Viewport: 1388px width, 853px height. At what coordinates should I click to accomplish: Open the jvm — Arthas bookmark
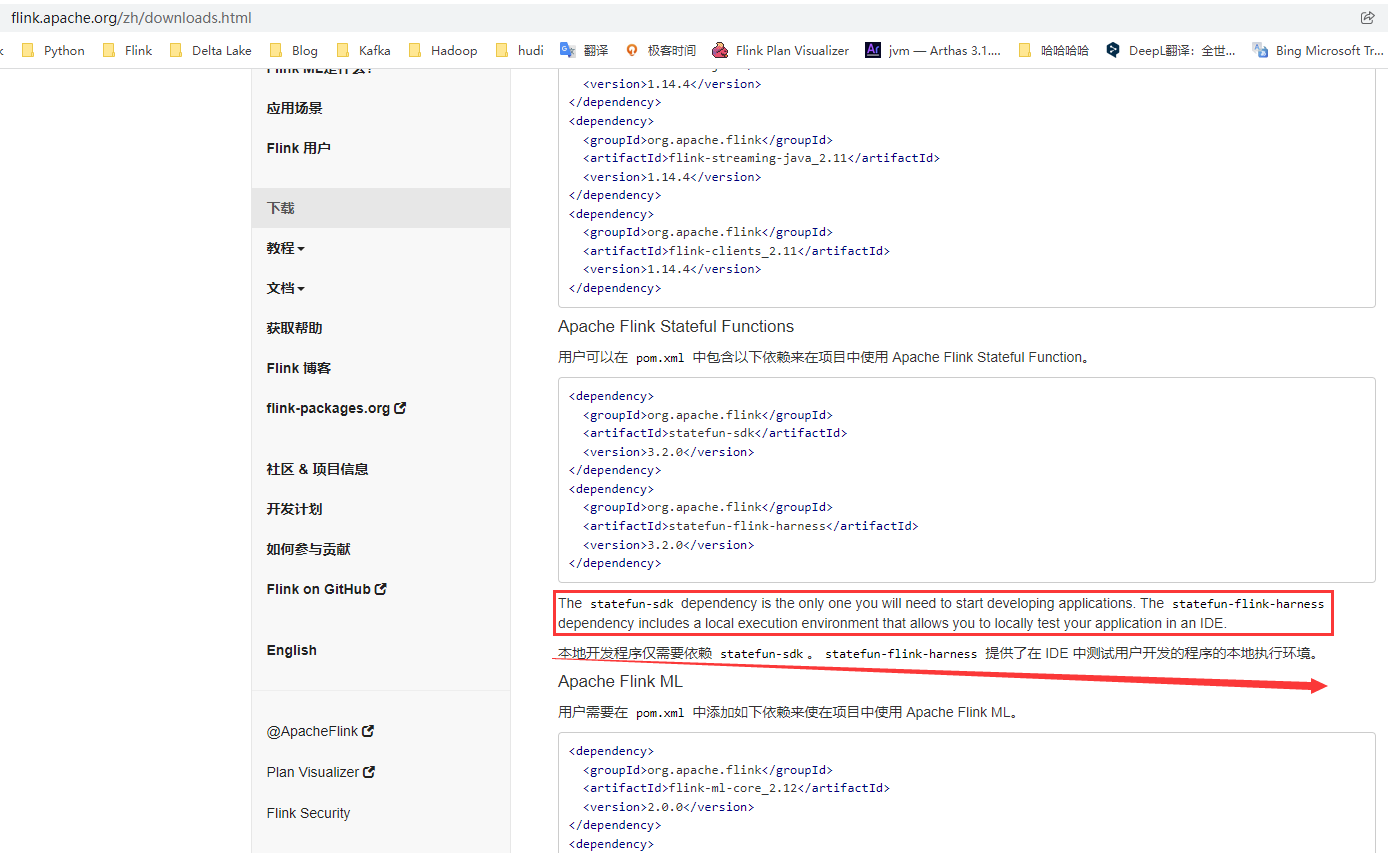933,50
